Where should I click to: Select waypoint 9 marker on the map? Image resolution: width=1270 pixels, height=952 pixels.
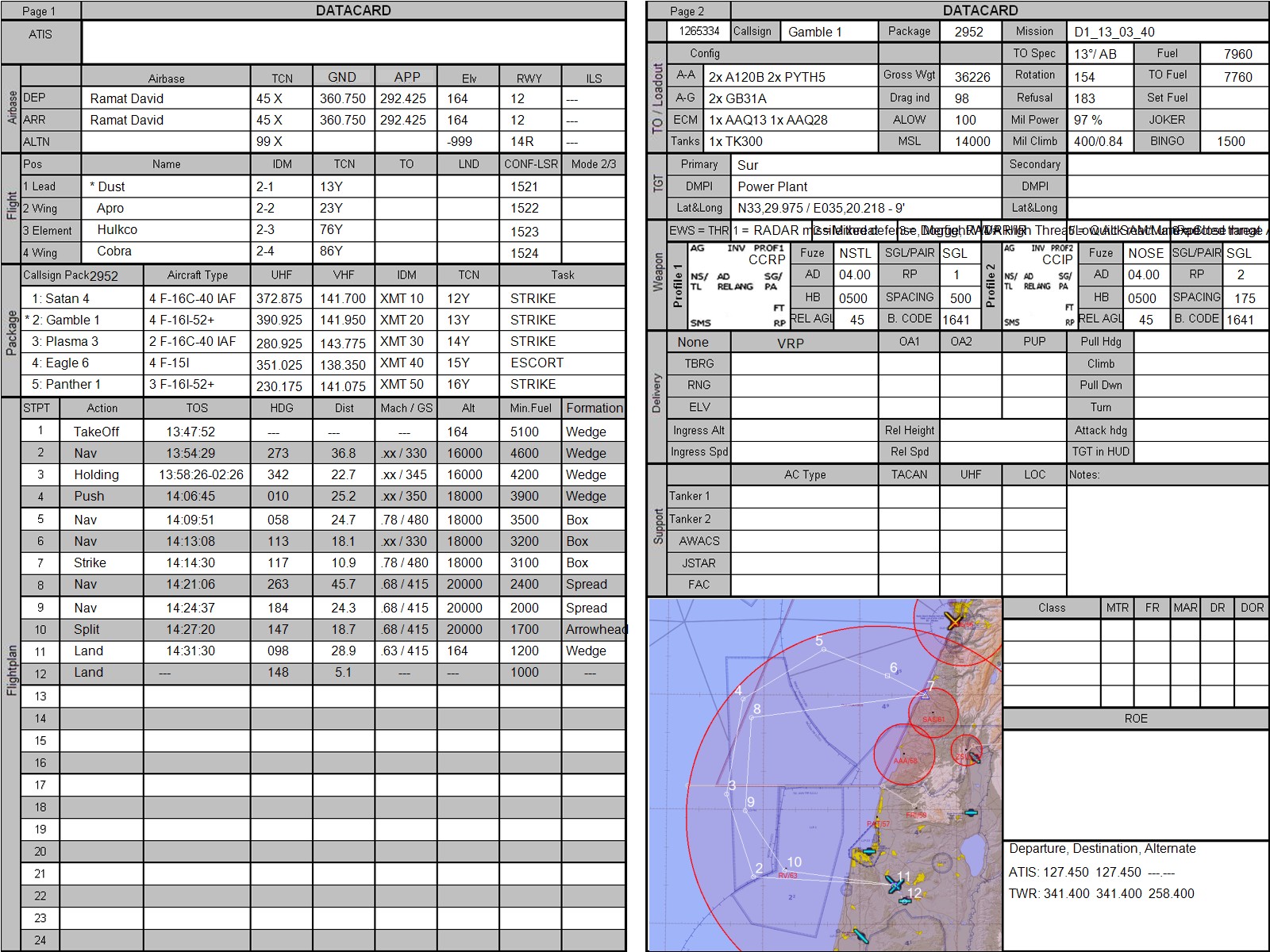coord(746,811)
